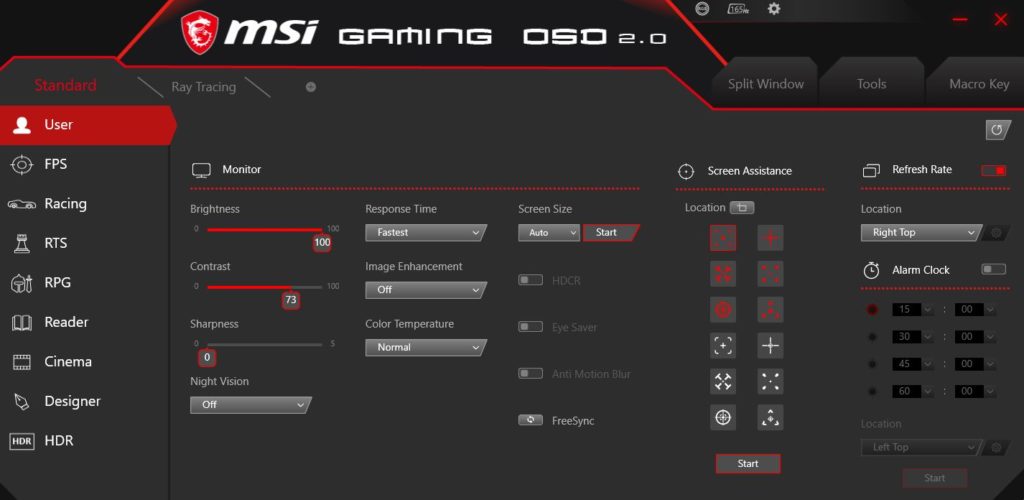Toggle the FreeSync switch
1024x500 pixels.
click(x=530, y=421)
